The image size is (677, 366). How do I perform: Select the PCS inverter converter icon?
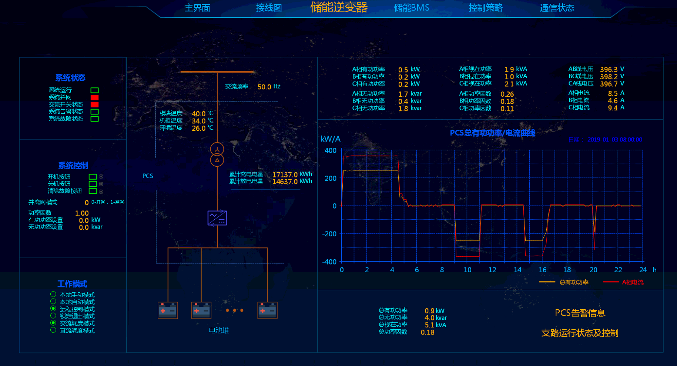click(x=217, y=218)
